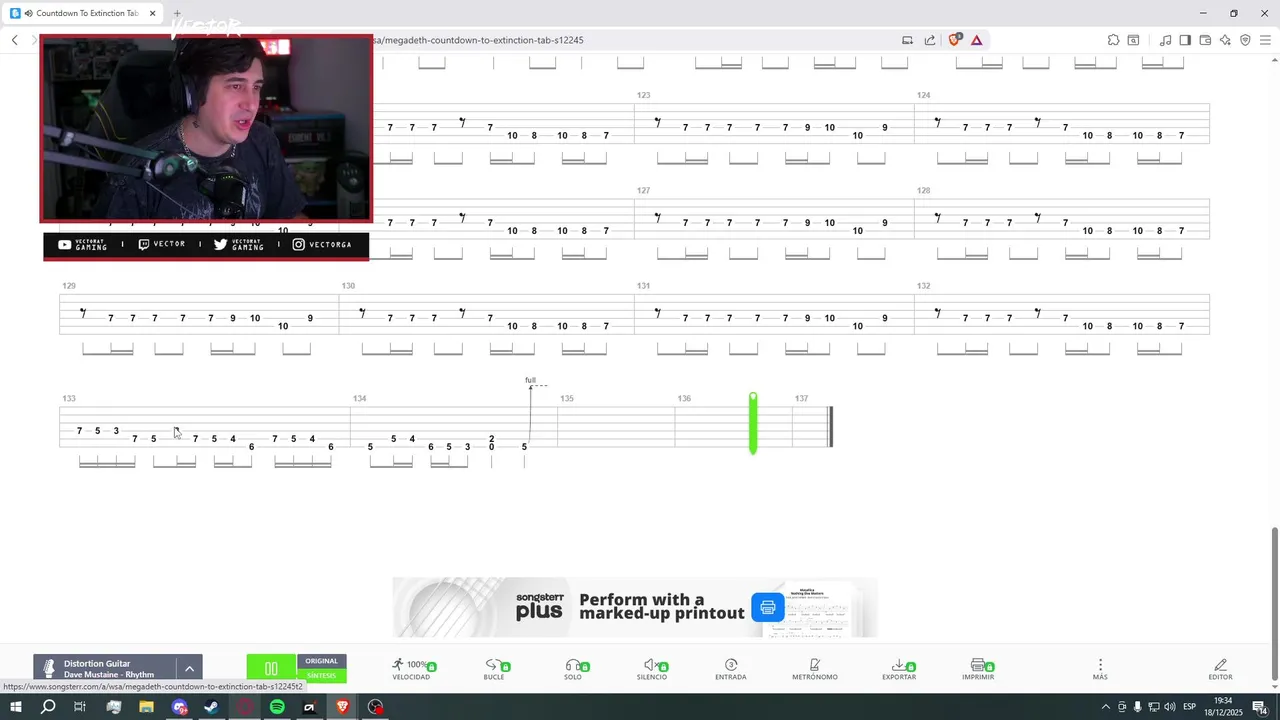Click the Songsterr Plus printout banner
This screenshot has width=1280, height=720.
[x=635, y=607]
